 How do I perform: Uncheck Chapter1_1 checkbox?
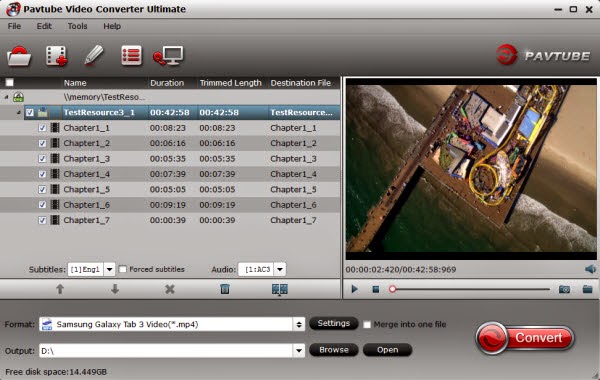click(x=42, y=128)
